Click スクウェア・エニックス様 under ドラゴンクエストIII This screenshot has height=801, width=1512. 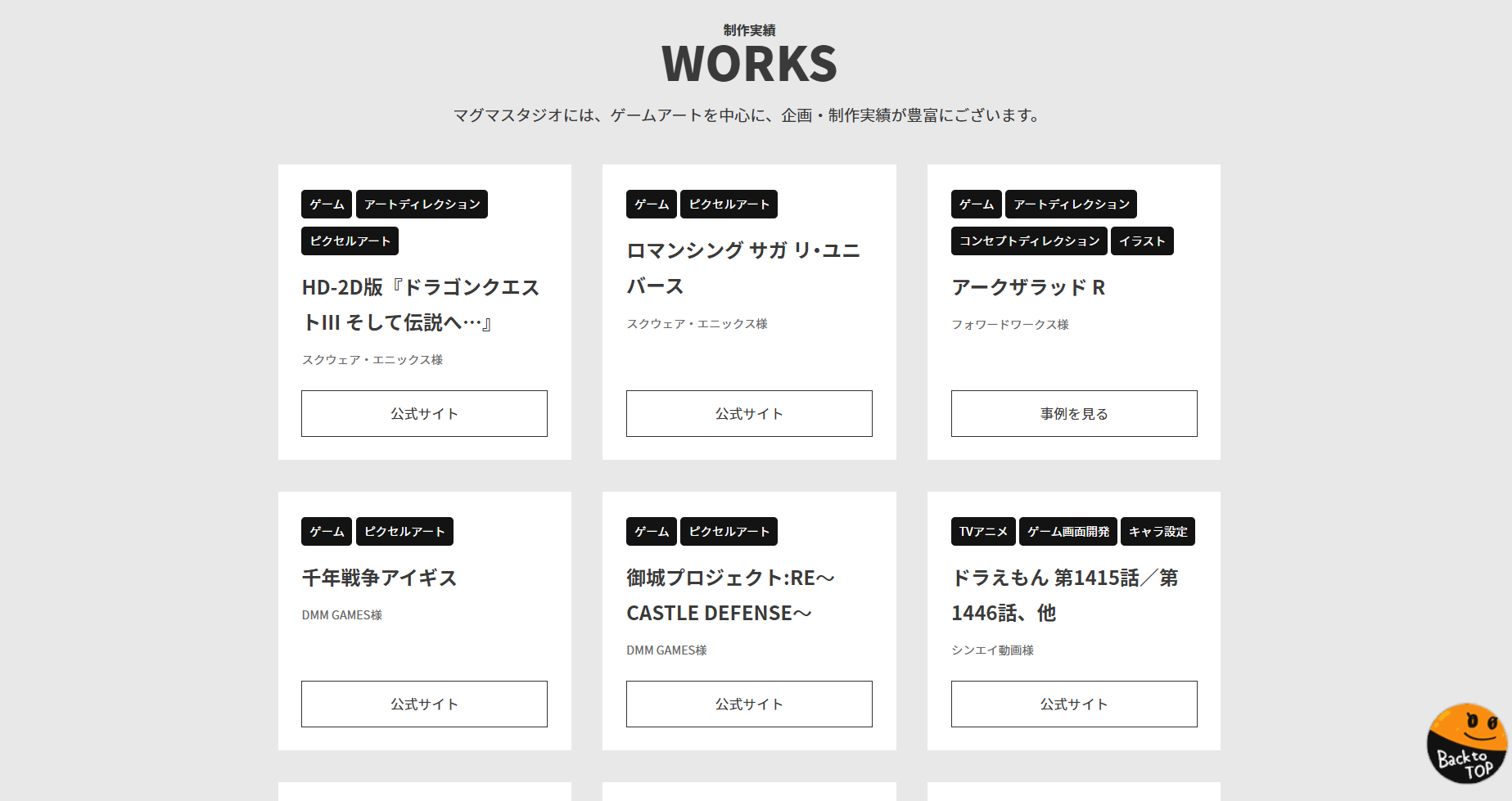[x=372, y=360]
